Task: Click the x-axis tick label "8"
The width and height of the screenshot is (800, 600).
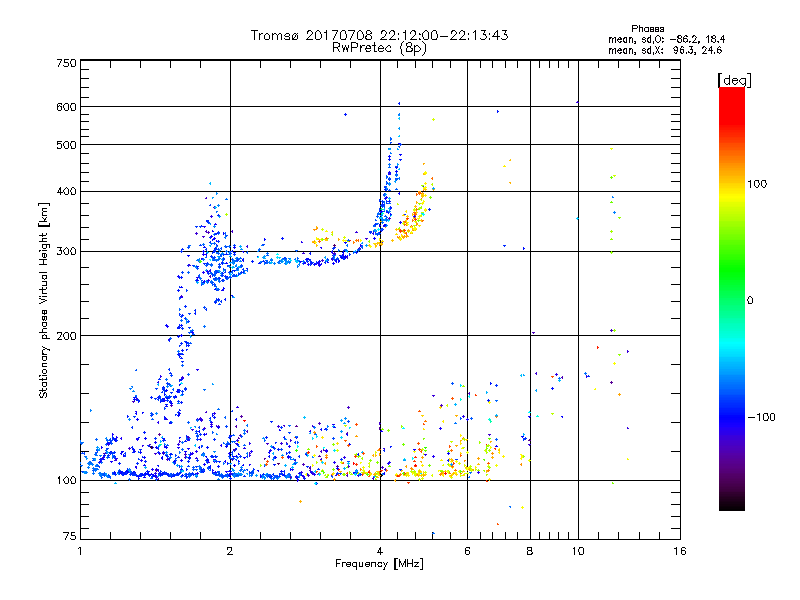Action: tap(530, 551)
